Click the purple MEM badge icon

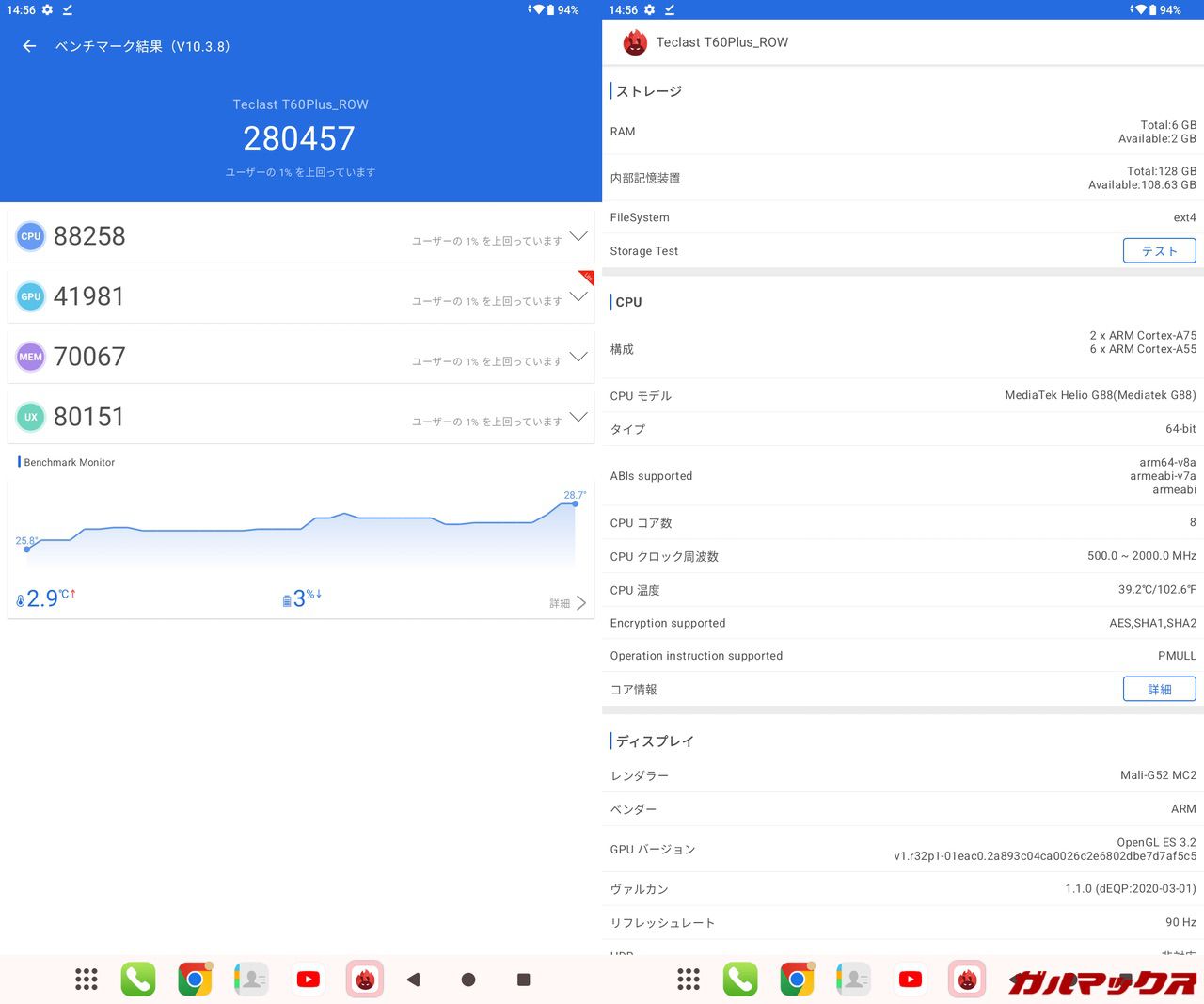click(x=31, y=357)
